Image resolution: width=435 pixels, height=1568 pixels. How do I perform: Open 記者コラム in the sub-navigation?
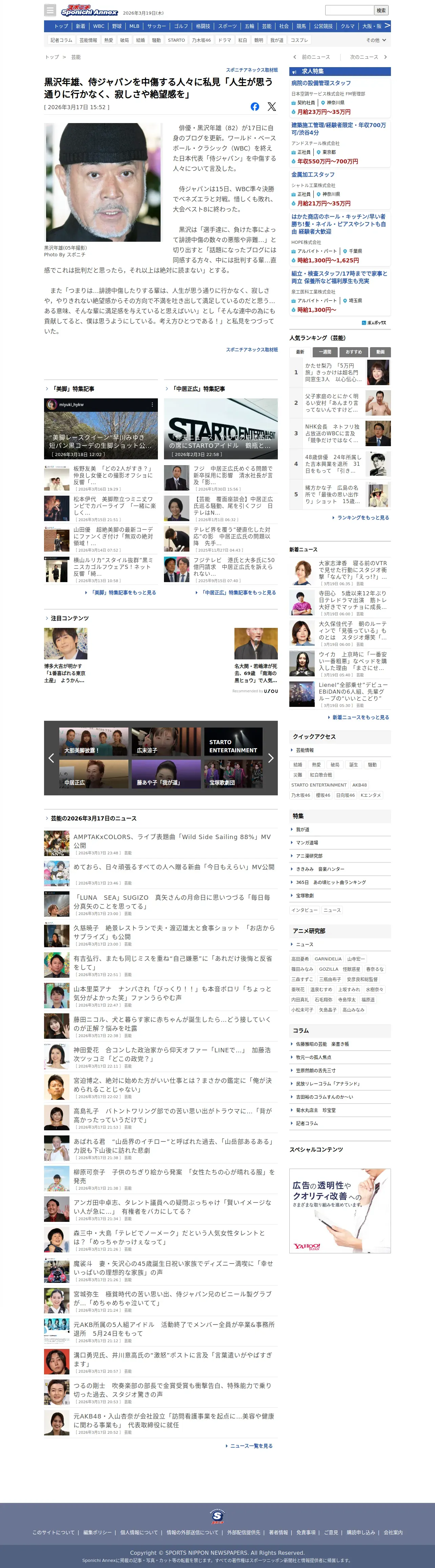[61, 40]
